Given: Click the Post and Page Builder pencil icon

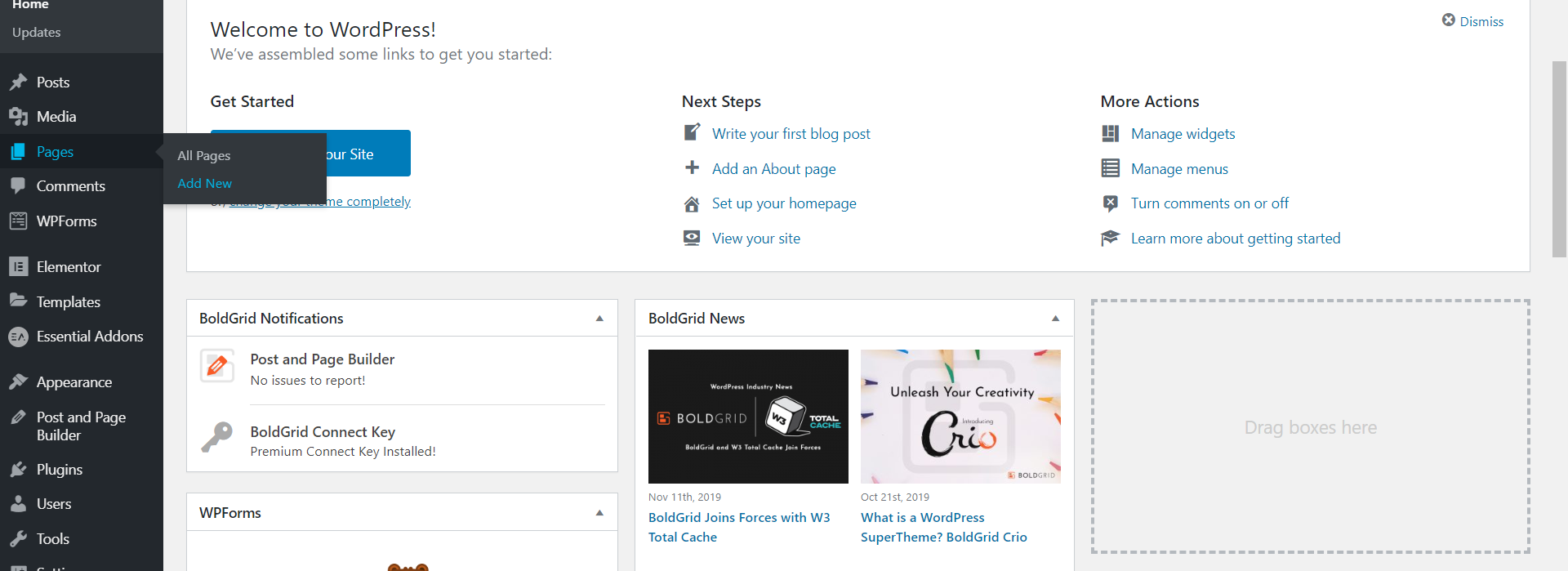Looking at the screenshot, I should click(x=18, y=417).
